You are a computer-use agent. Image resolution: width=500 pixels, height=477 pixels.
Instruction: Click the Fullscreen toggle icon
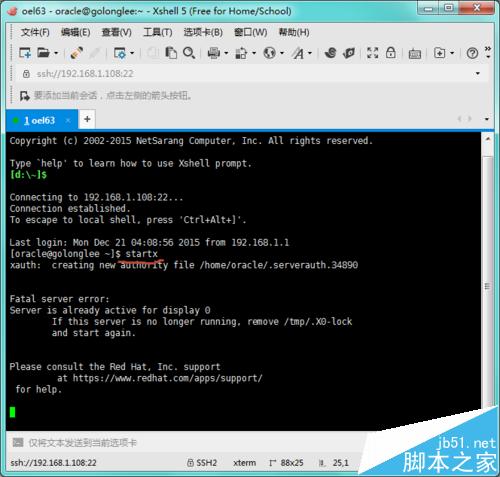tap(372, 53)
